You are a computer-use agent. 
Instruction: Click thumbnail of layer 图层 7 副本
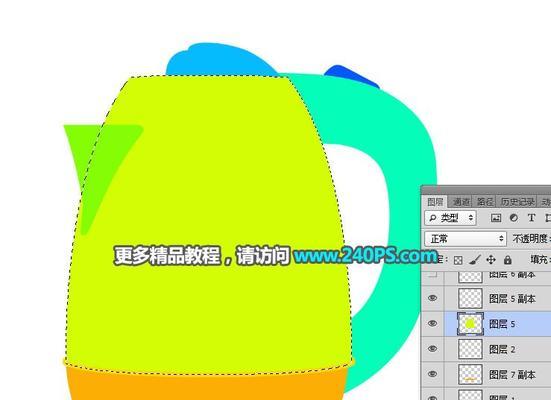tap(470, 374)
